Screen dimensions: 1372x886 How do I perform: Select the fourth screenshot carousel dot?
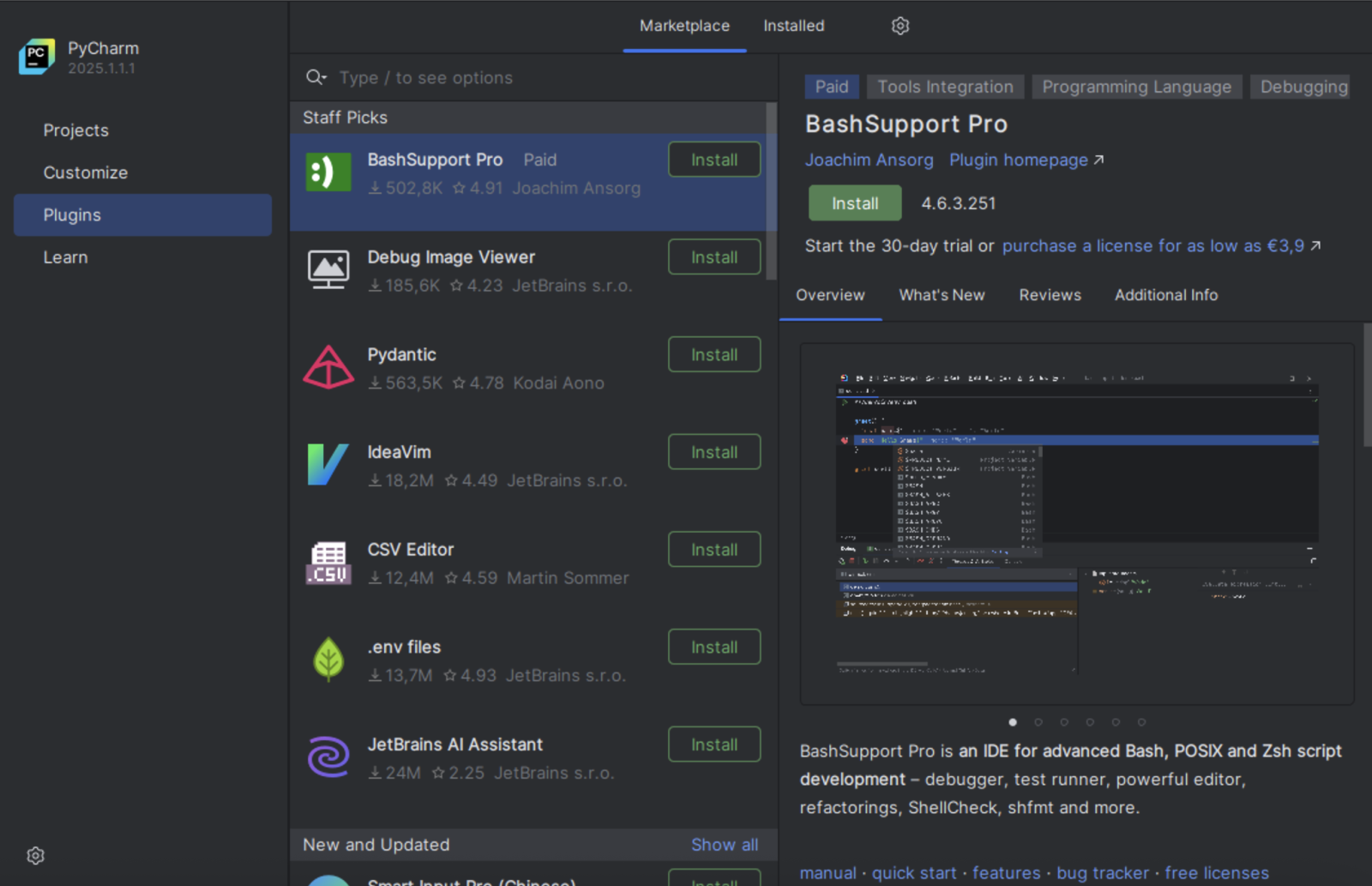coord(1090,722)
